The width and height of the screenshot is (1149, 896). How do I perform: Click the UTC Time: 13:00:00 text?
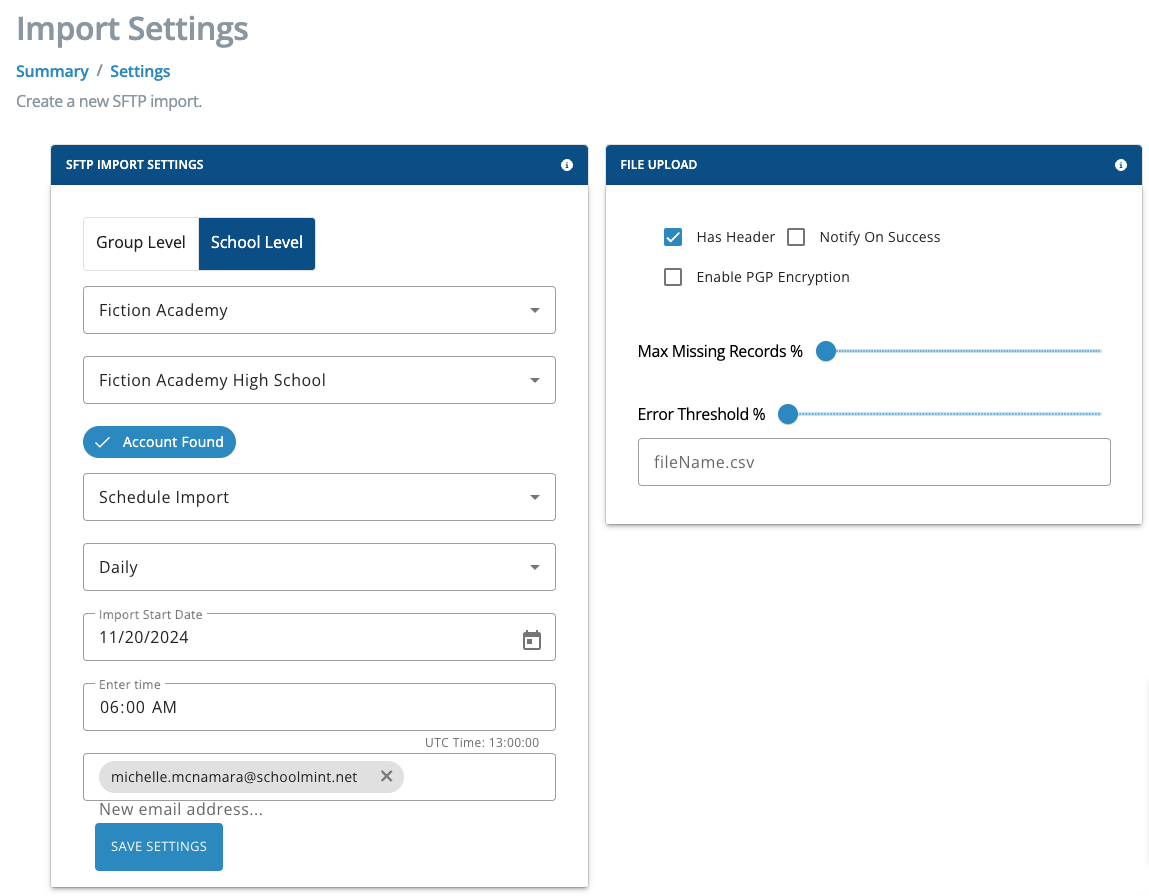tap(482, 742)
